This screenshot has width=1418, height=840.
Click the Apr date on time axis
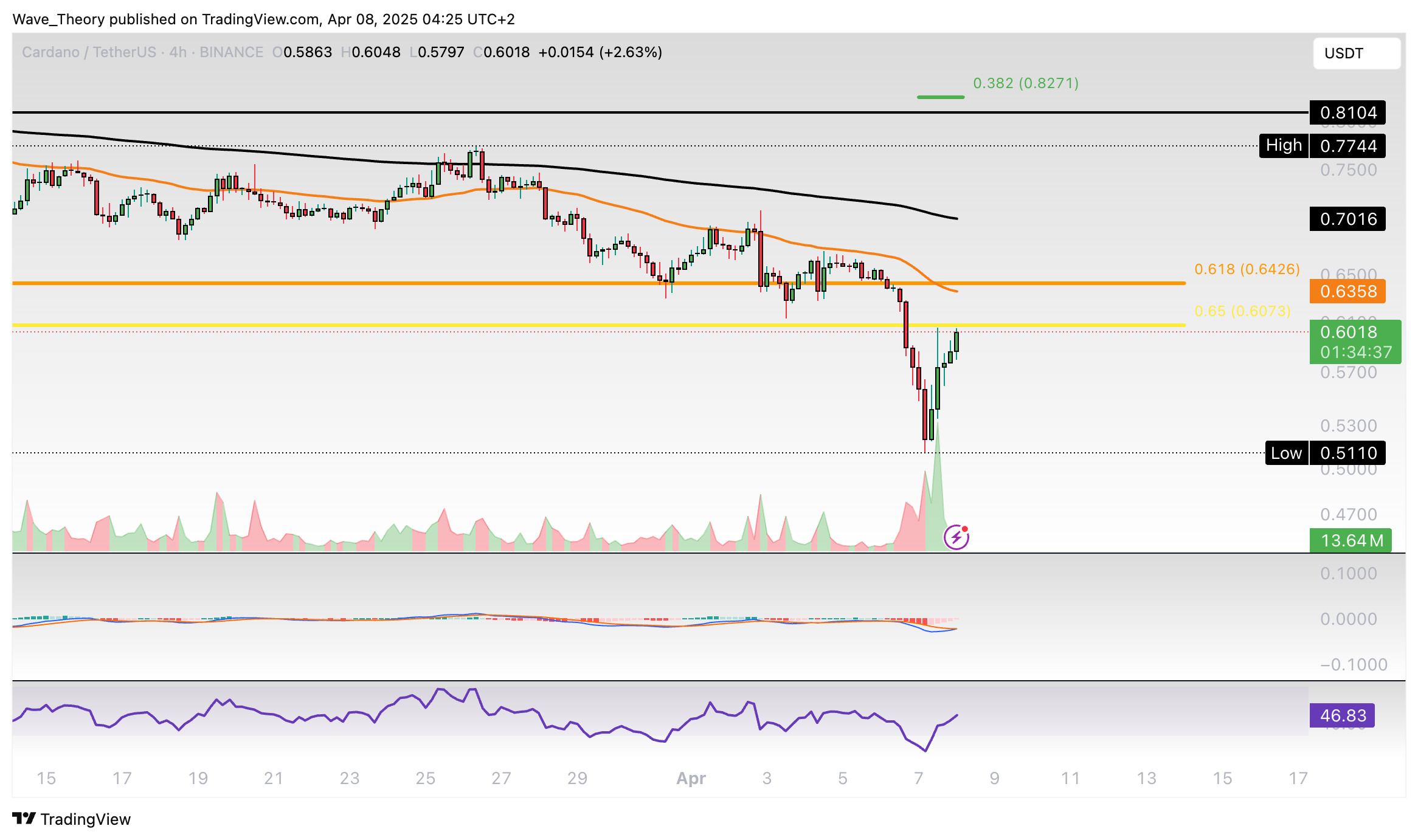pos(691,778)
